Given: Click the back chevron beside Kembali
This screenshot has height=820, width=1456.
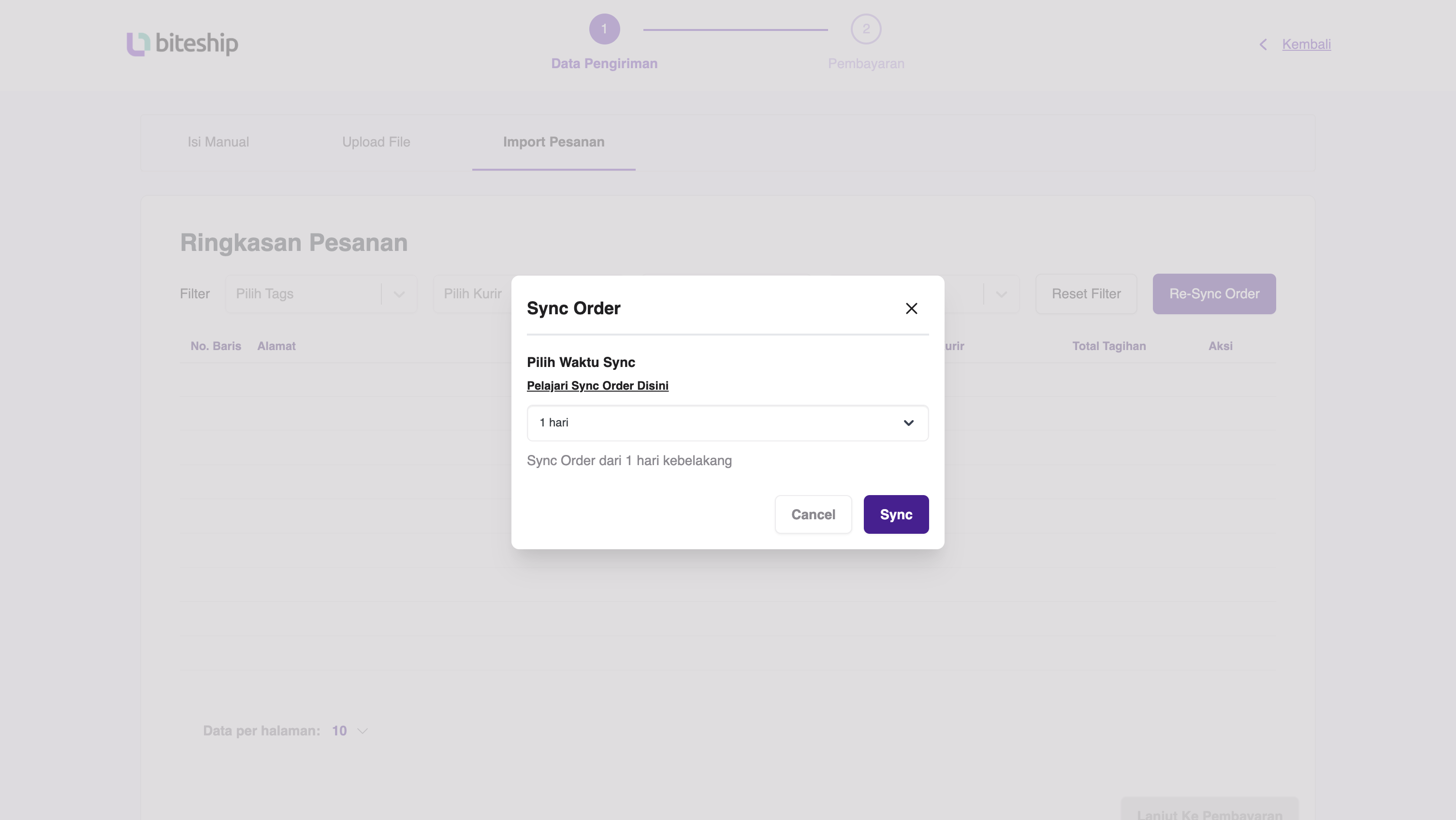Looking at the screenshot, I should tap(1263, 44).
